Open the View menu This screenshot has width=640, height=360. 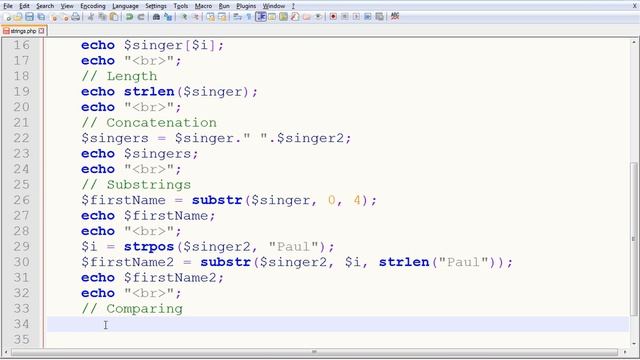pos(67,6)
